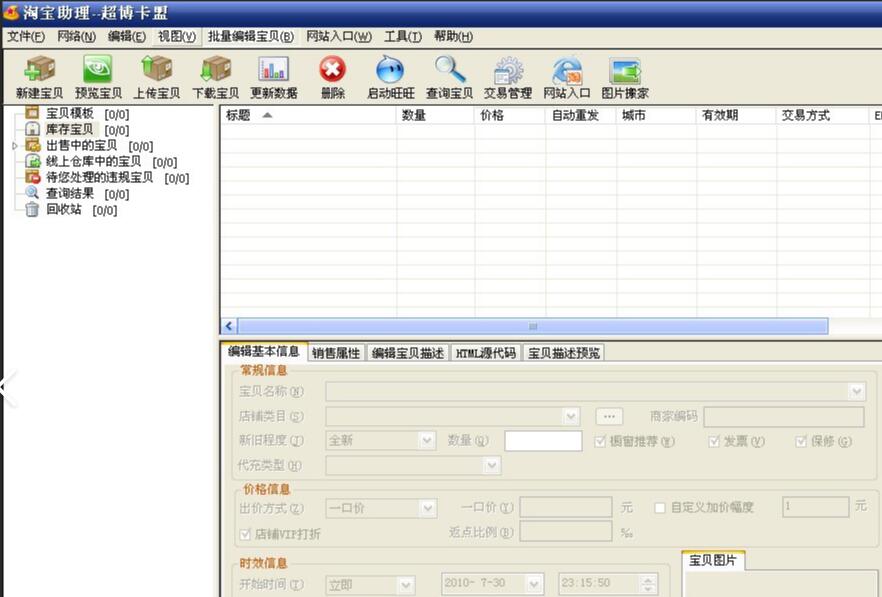Launch 启动旺旺 messenger icon
This screenshot has width=882, height=597.
(x=390, y=70)
